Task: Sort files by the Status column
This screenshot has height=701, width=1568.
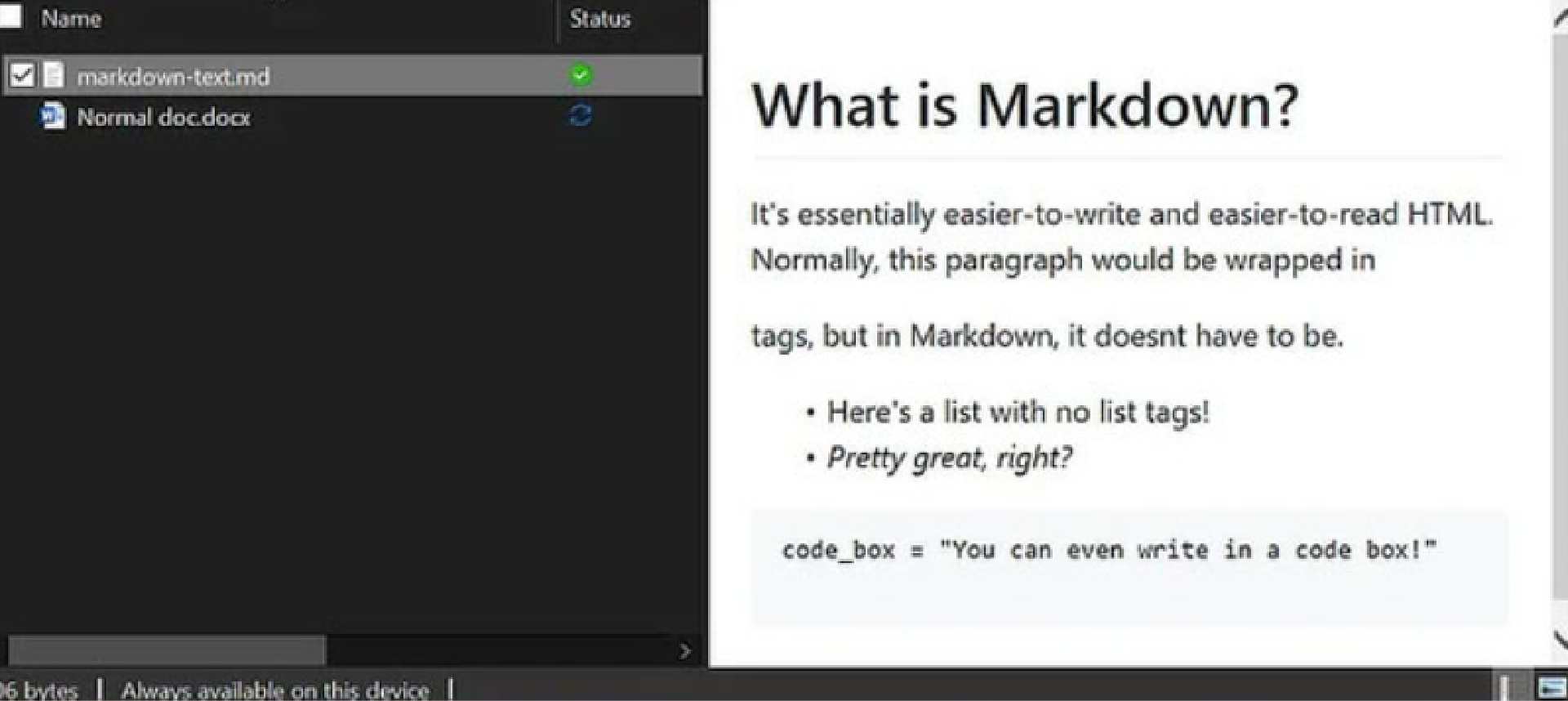Action: click(x=600, y=18)
